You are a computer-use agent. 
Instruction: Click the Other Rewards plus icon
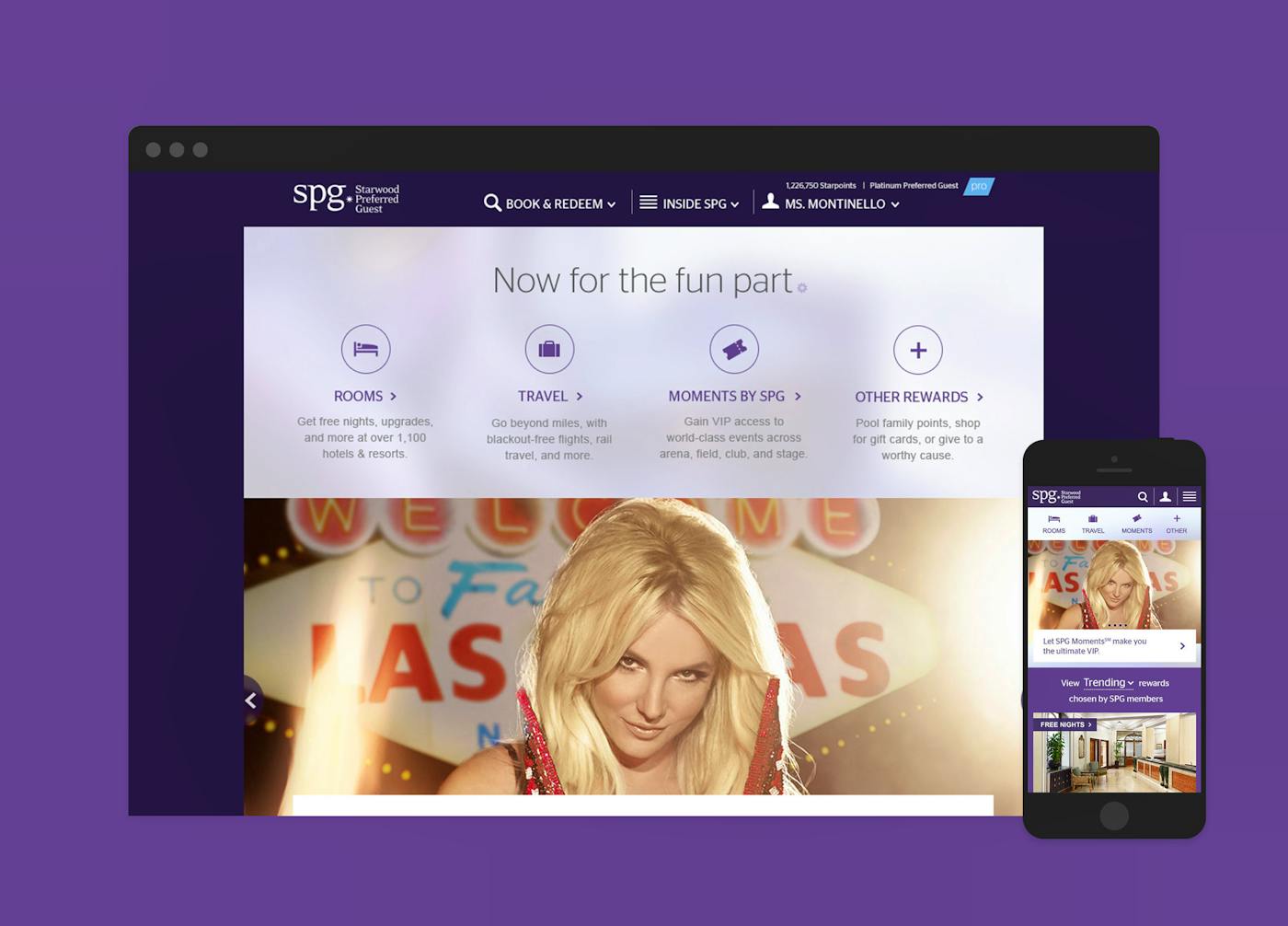tap(918, 350)
